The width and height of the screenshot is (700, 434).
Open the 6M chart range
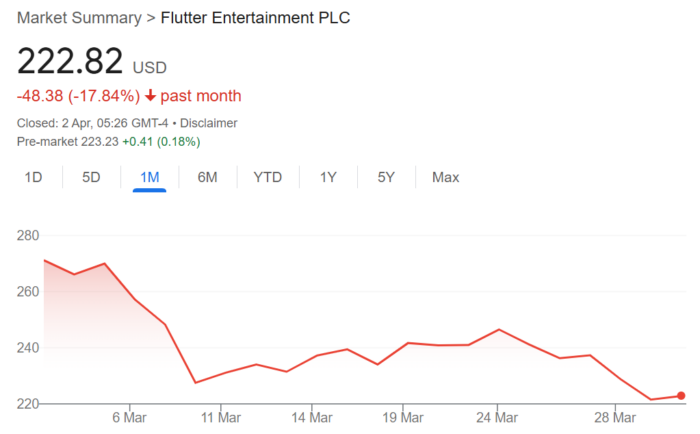point(207,177)
